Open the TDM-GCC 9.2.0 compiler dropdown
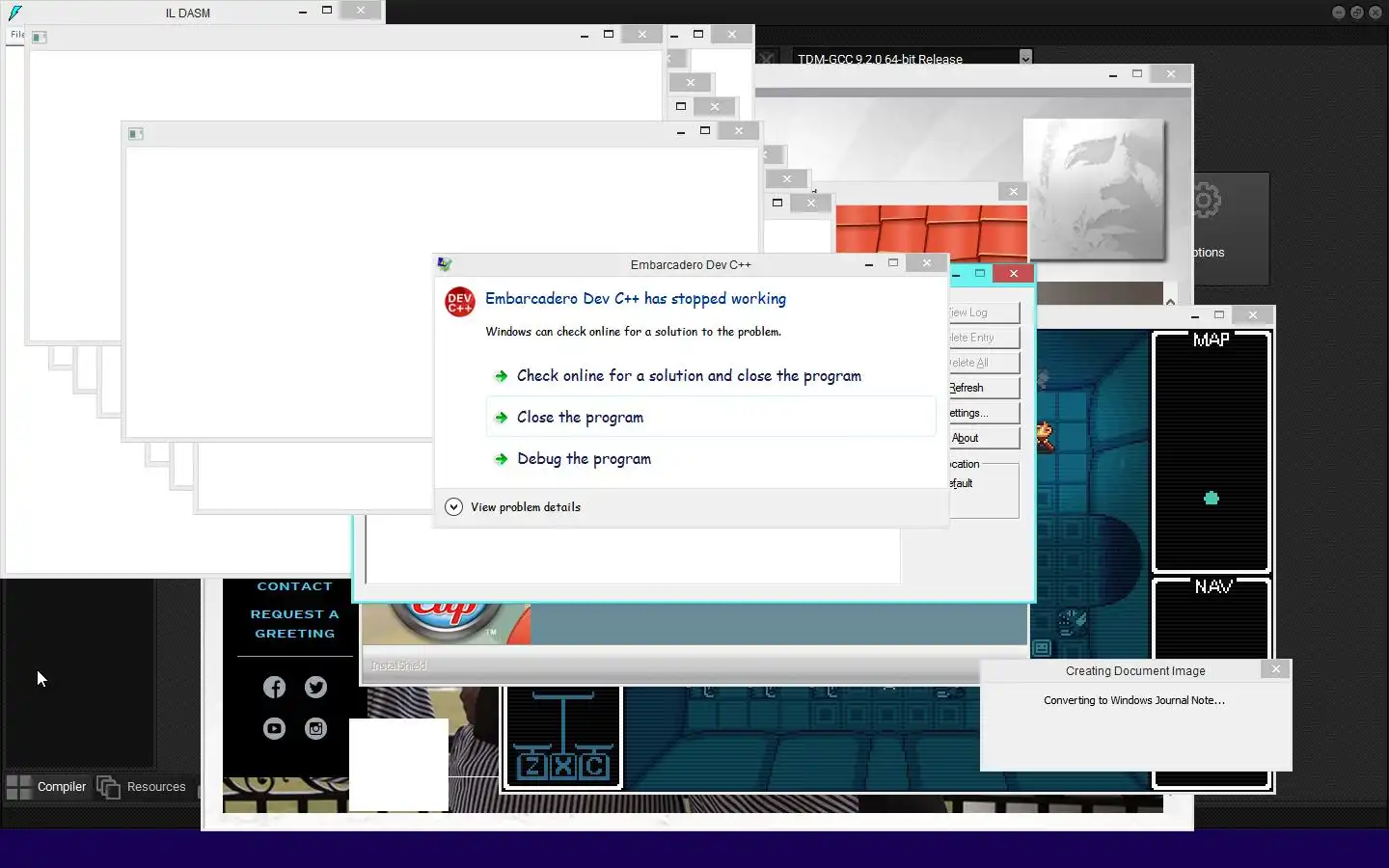Image resolution: width=1389 pixels, height=868 pixels. 1025,58
